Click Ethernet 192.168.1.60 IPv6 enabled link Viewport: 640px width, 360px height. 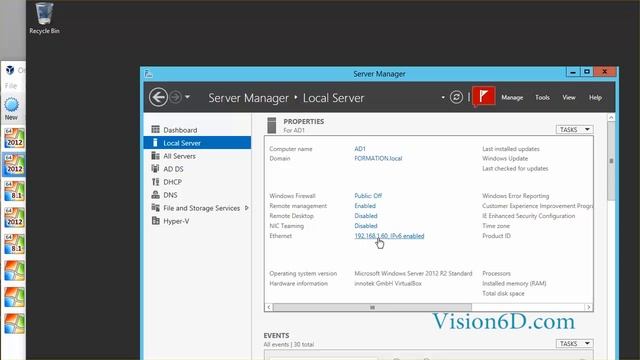tap(389, 236)
